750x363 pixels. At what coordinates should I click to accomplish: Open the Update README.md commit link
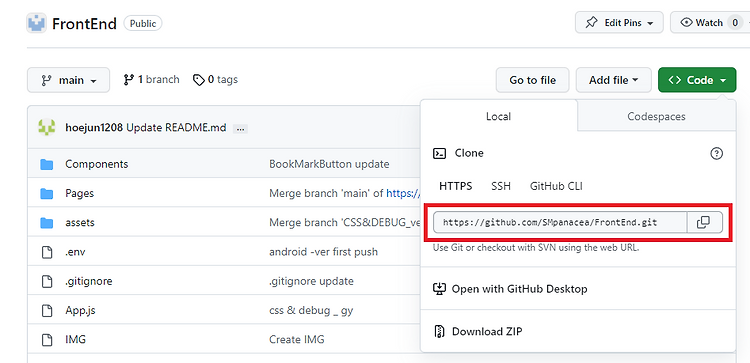pyautogui.click(x=176, y=128)
